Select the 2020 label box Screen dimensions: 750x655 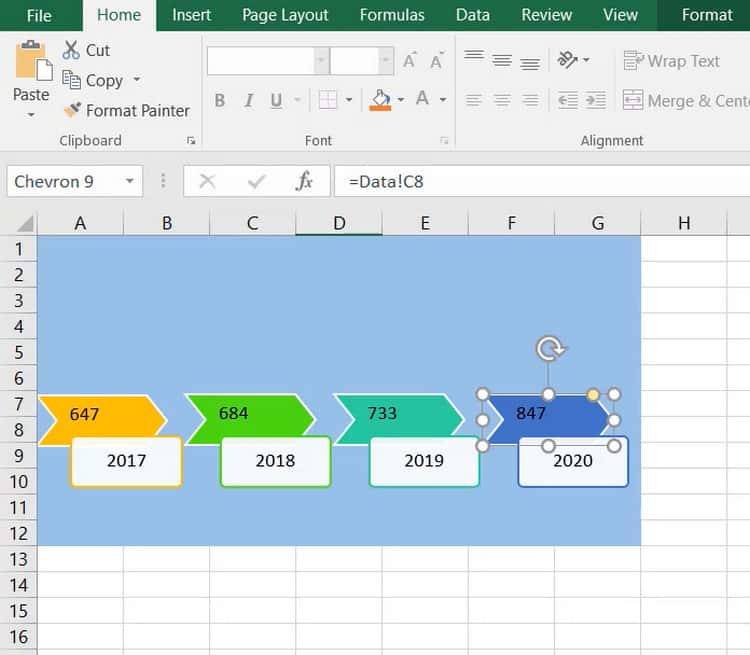click(x=573, y=463)
